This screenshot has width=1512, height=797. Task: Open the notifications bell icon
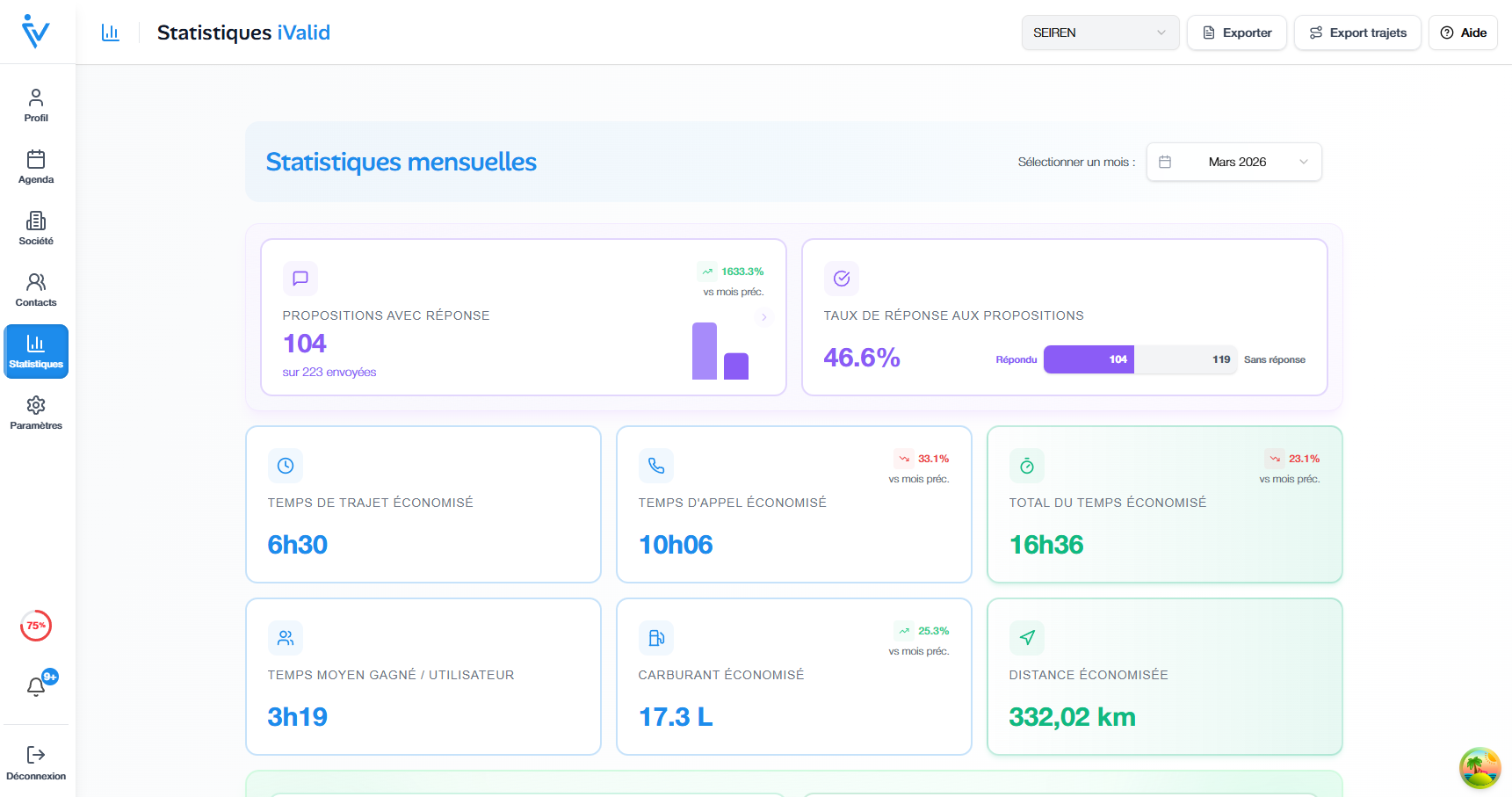[x=36, y=686]
